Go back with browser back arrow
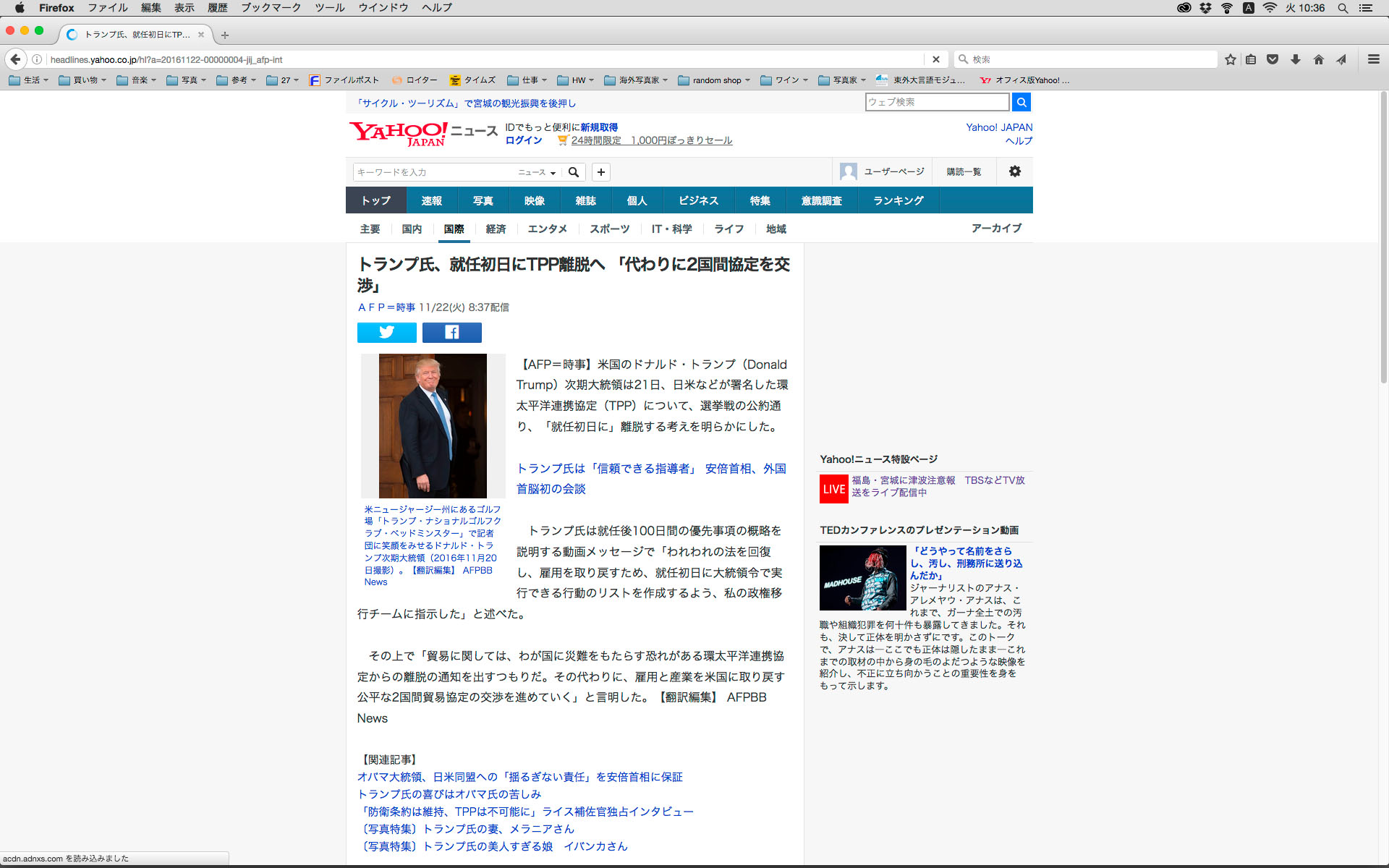Image resolution: width=1389 pixels, height=868 pixels. [16, 59]
